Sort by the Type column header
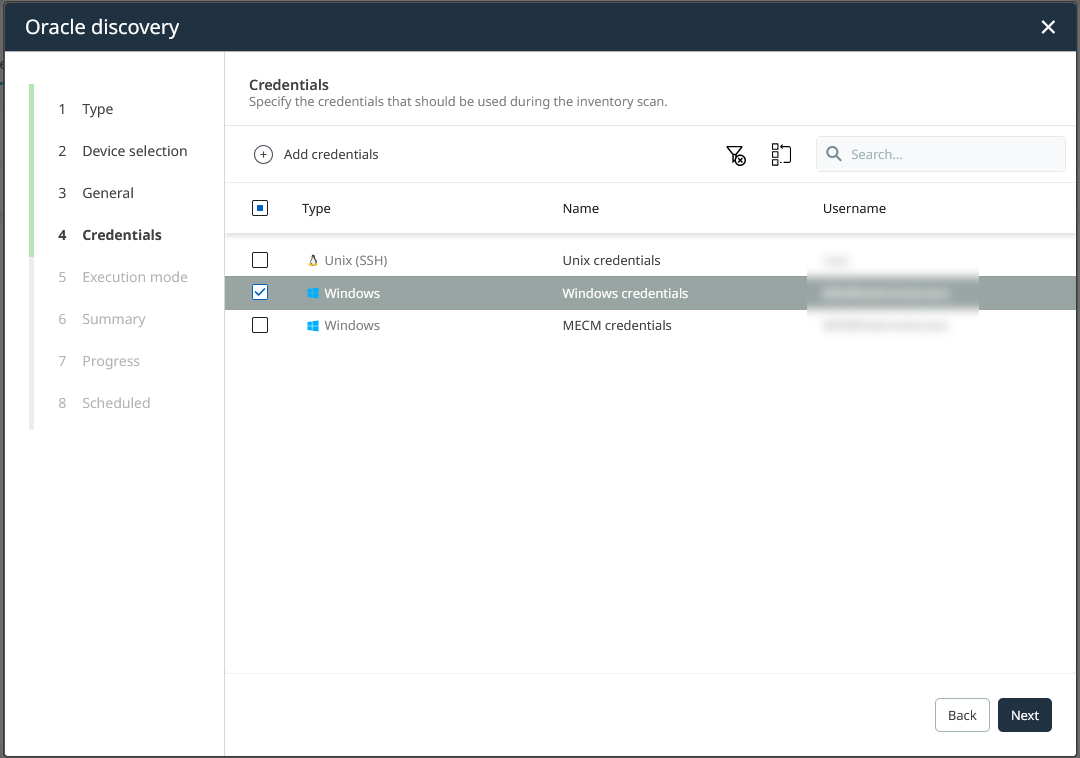 (316, 208)
